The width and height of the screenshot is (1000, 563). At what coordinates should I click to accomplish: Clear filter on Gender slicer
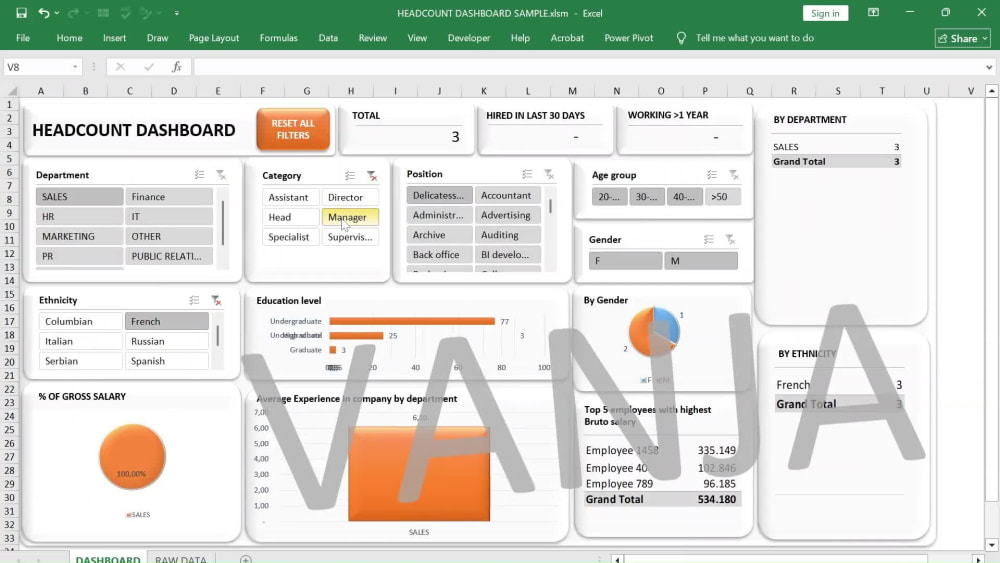(730, 239)
